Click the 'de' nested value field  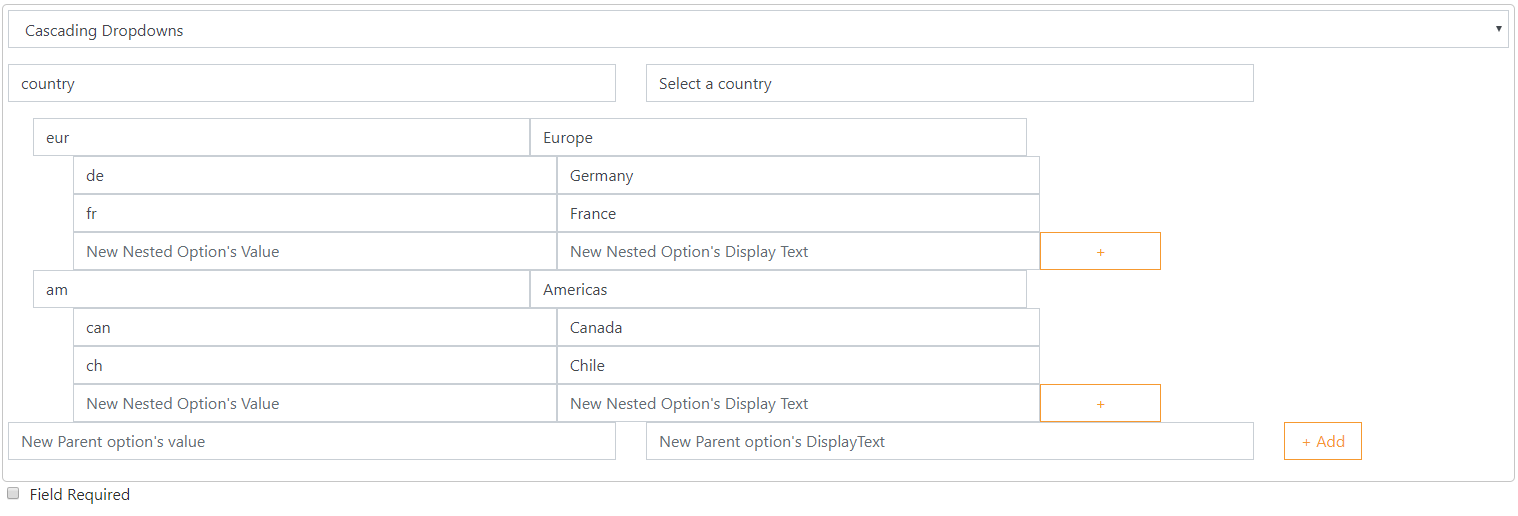click(315, 175)
